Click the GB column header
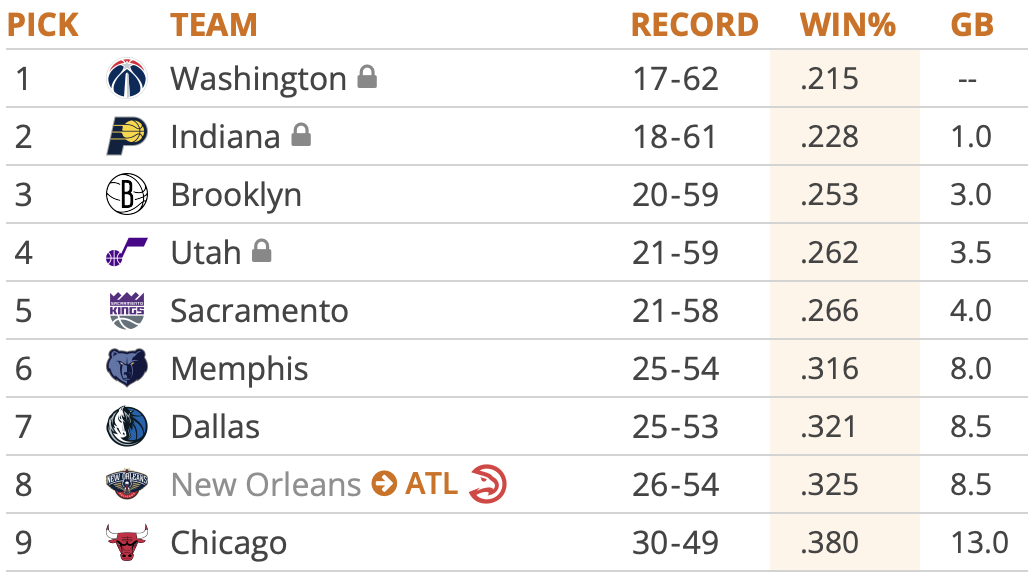Screen dimensions: 1028x572 [x=971, y=24]
